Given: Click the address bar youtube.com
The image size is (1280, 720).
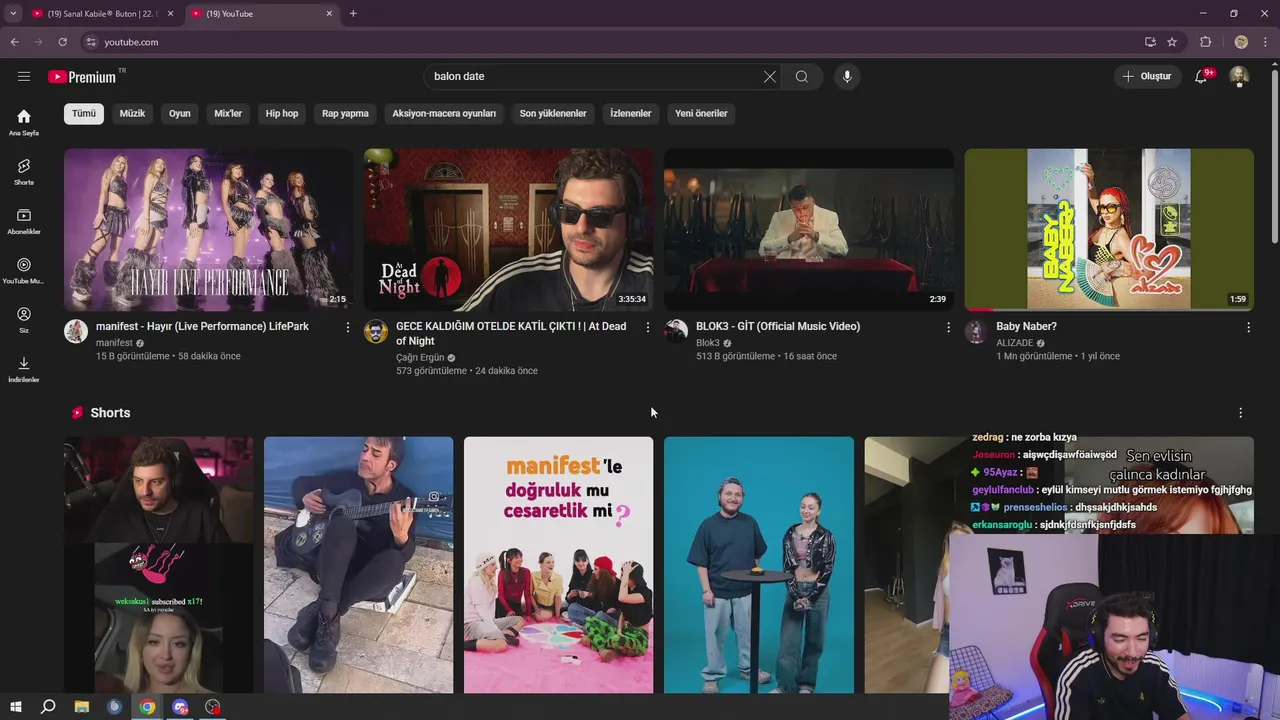Looking at the screenshot, I should pos(610,42).
